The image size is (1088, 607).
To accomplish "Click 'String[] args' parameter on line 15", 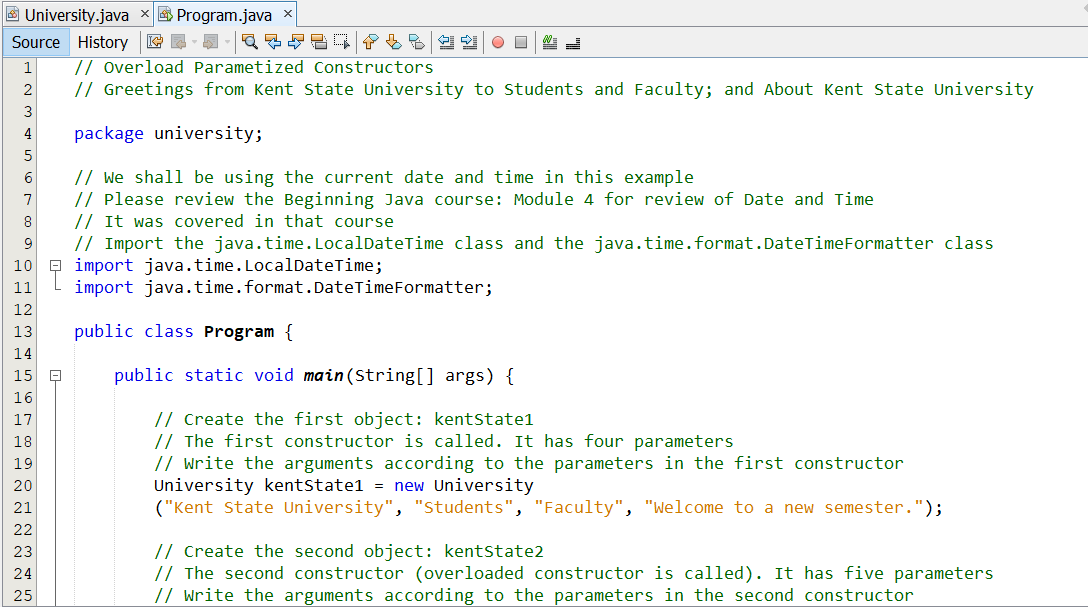I will pos(420,375).
